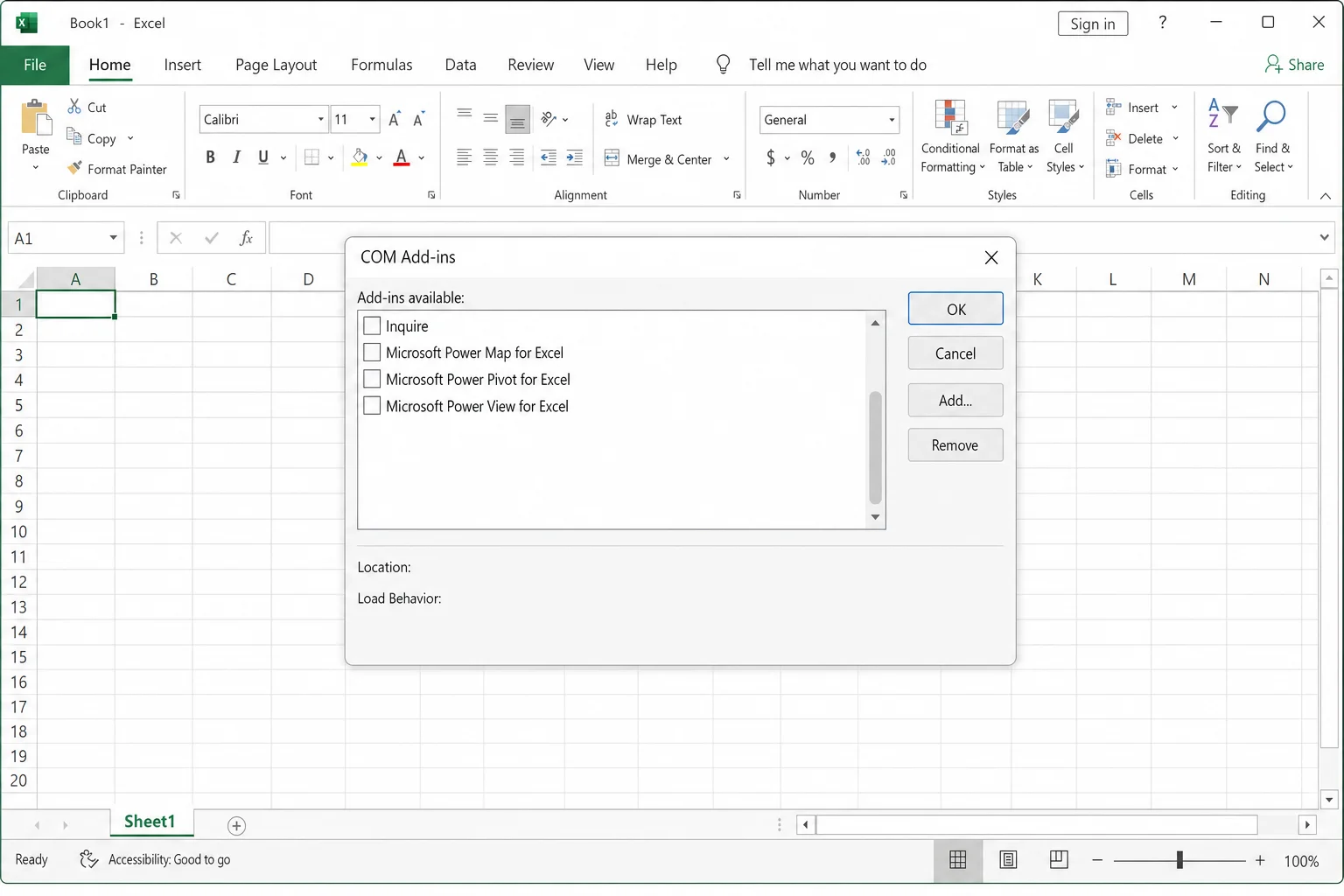
Task: Expand the formula bar chevron
Action: tap(1325, 237)
